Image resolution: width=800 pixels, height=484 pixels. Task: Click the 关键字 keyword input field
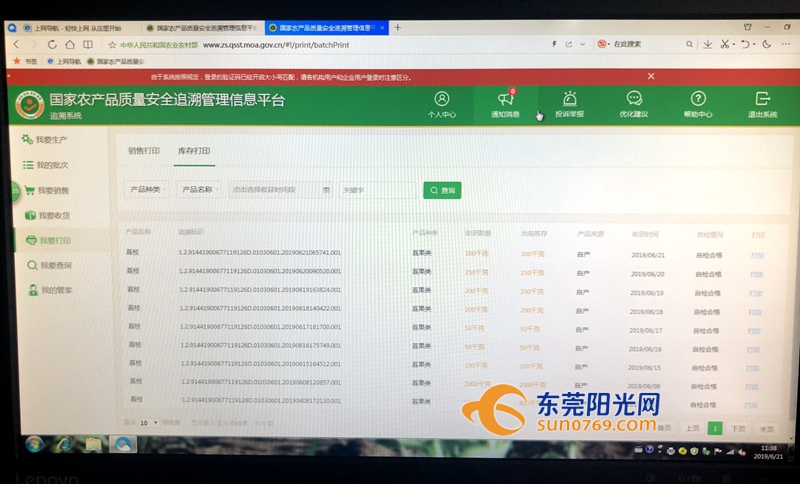pos(378,189)
